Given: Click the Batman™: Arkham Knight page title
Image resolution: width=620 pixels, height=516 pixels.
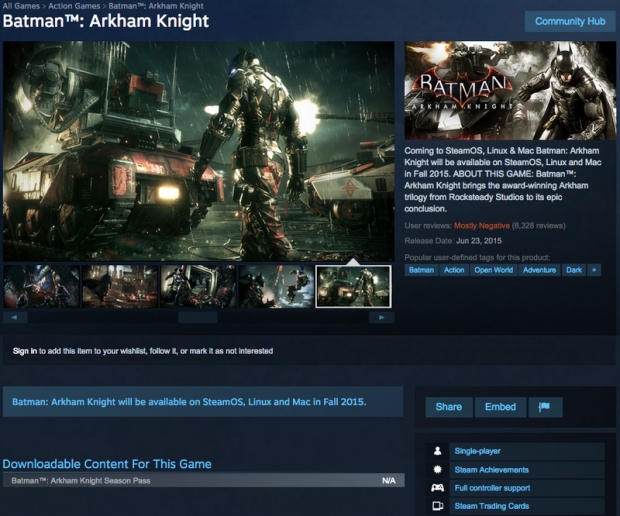Looking at the screenshot, I should (106, 21).
